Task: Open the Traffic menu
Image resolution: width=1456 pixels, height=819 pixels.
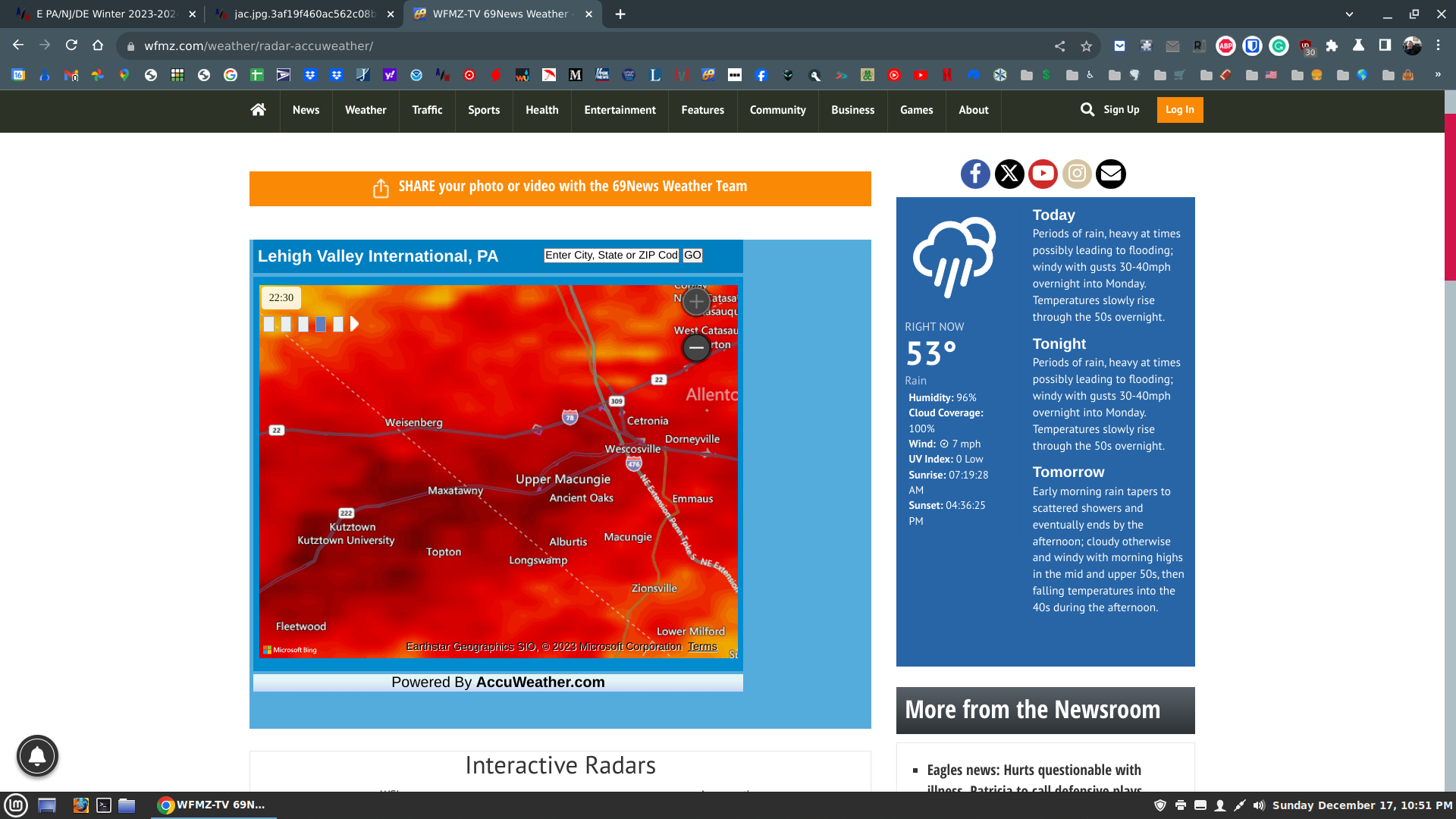Action: (x=427, y=110)
